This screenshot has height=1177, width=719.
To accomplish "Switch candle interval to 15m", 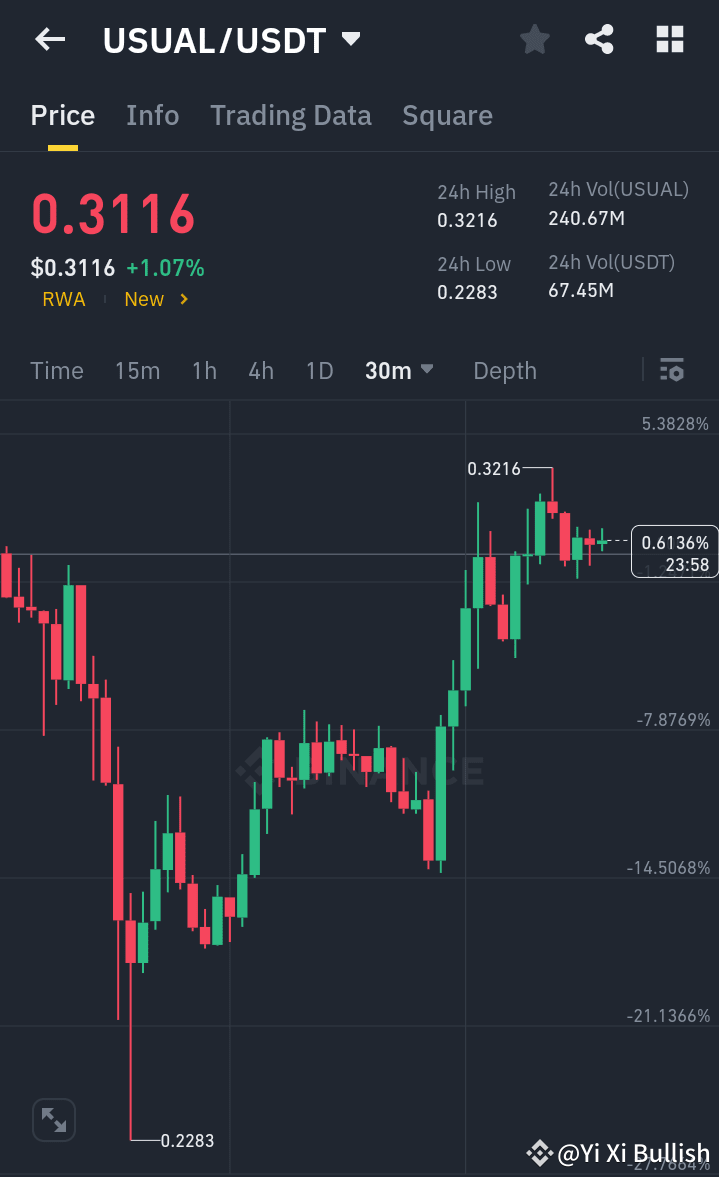I will pos(137,370).
